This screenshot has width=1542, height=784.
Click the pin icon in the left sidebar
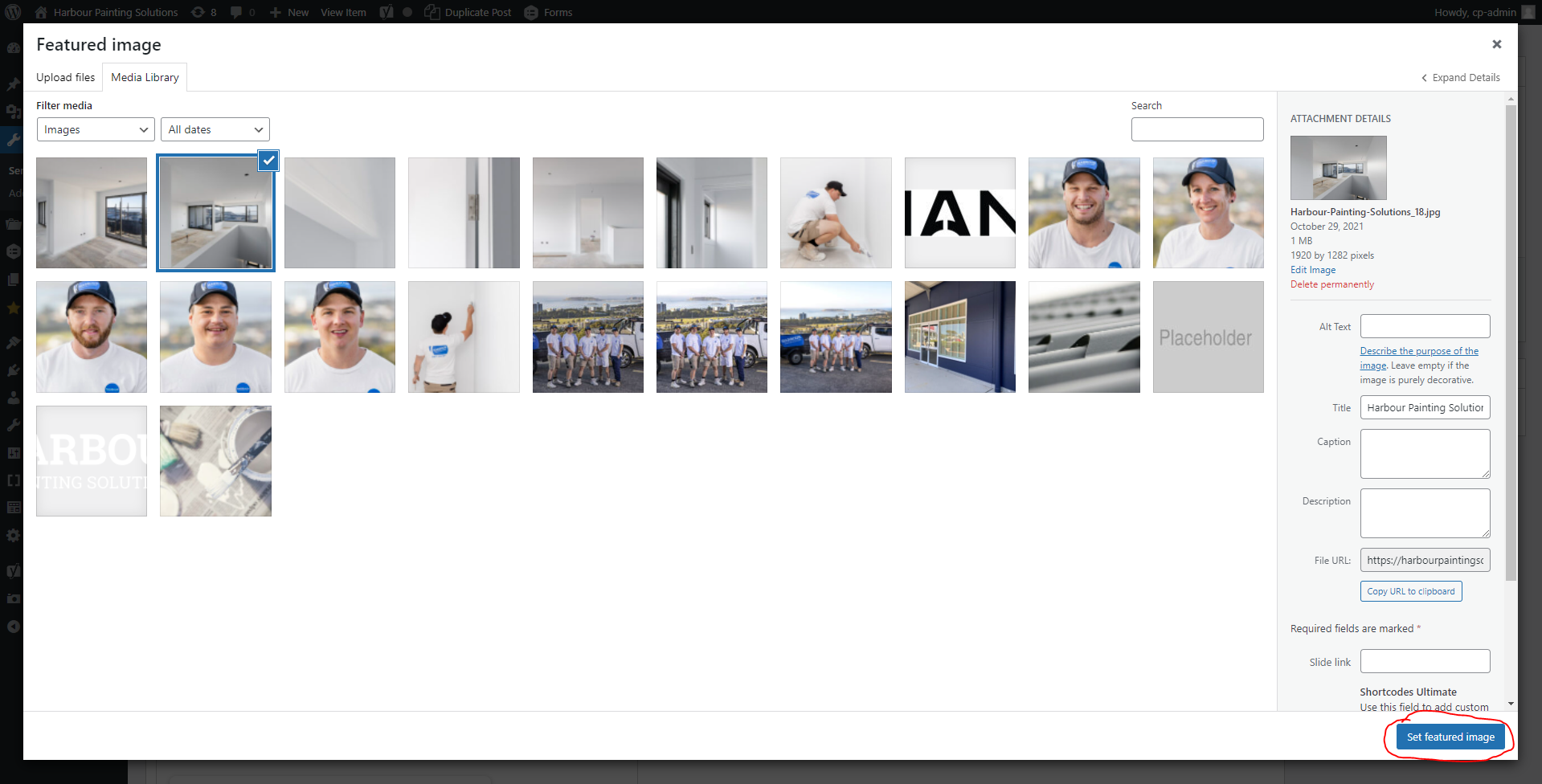coord(13,84)
